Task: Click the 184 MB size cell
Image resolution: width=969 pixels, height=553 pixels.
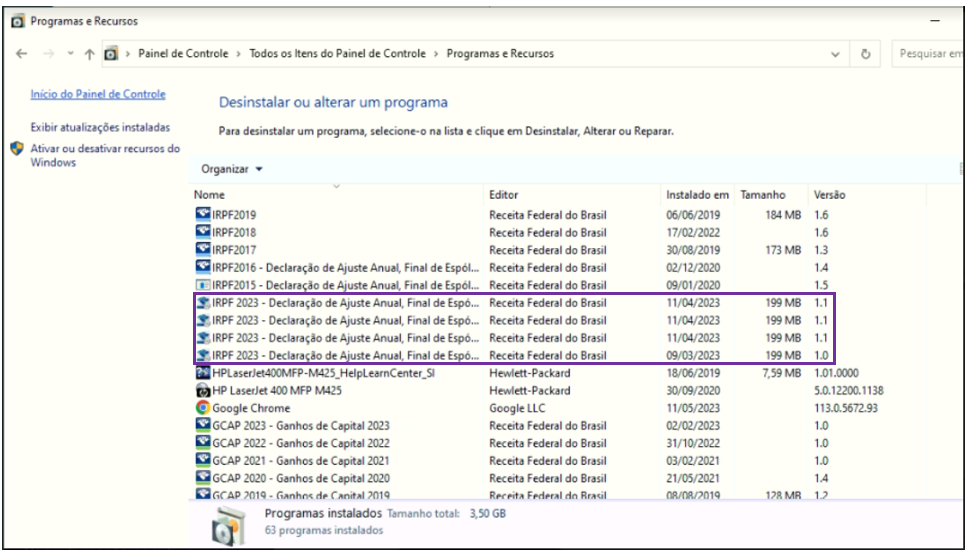Action: [784, 214]
